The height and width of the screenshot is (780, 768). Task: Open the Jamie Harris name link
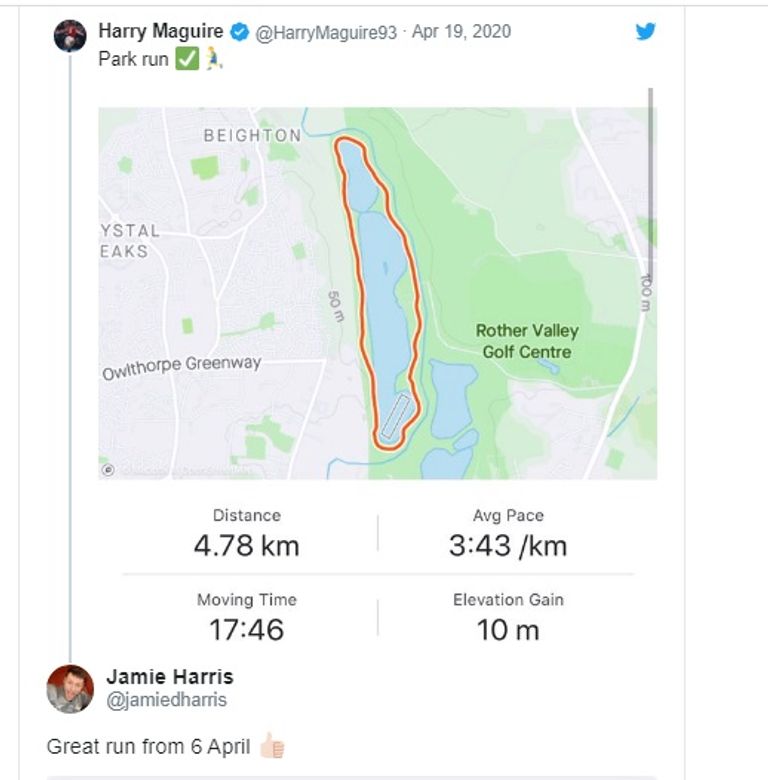170,677
